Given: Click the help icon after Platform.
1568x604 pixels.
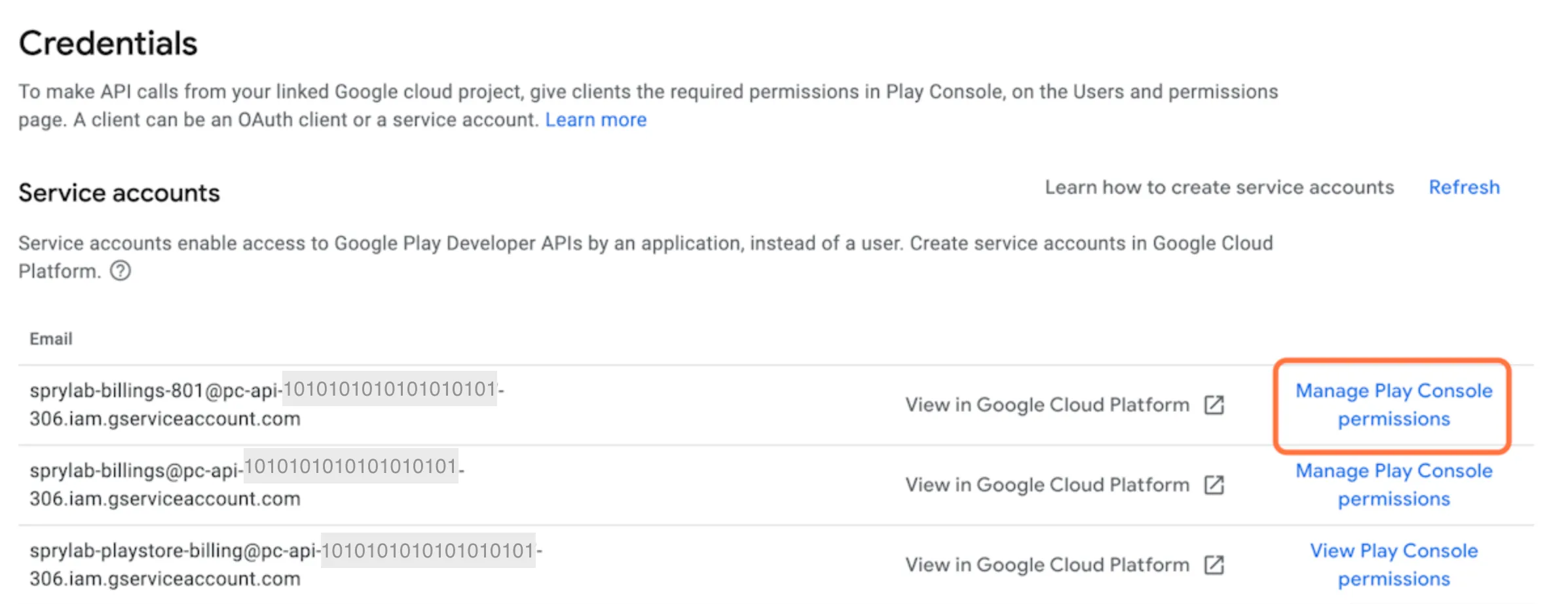Looking at the screenshot, I should pyautogui.click(x=121, y=271).
